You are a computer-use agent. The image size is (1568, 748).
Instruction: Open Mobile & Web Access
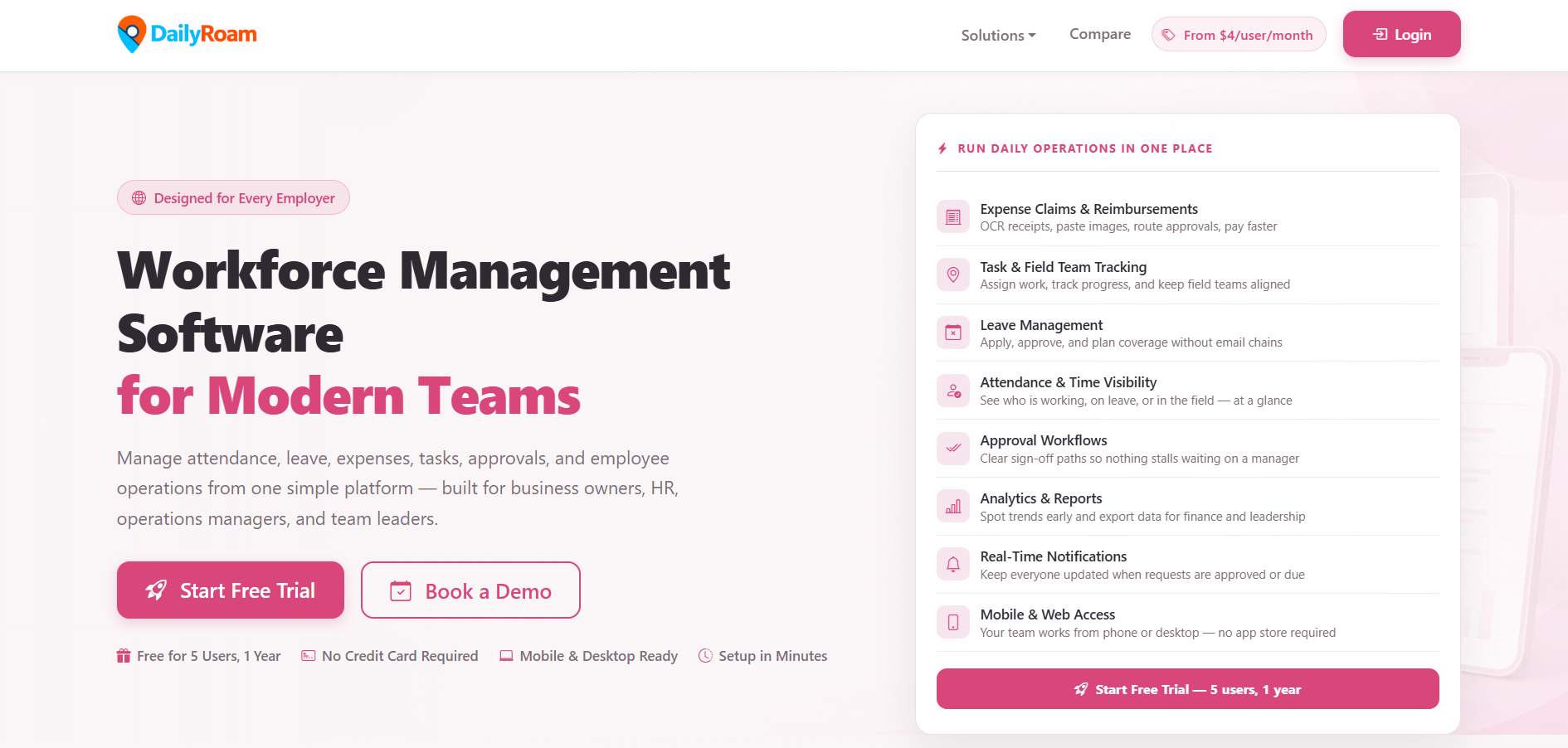[x=1188, y=623]
